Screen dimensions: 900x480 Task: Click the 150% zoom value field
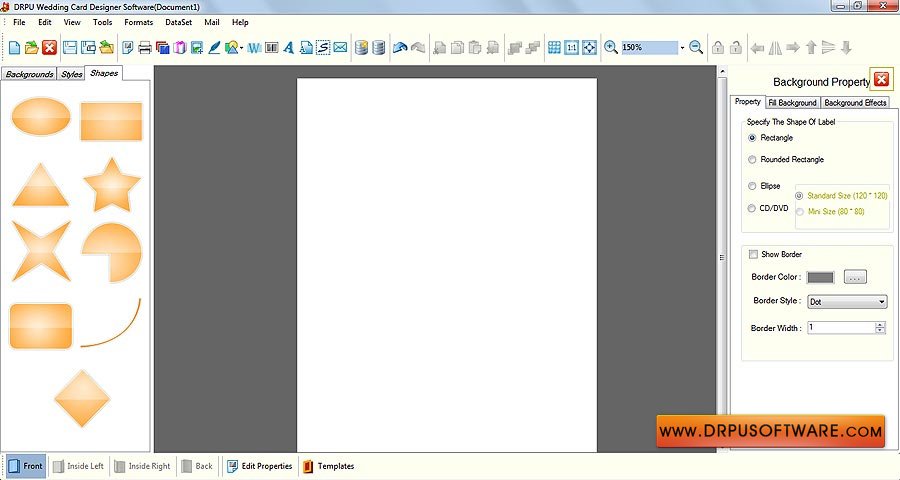[x=649, y=48]
